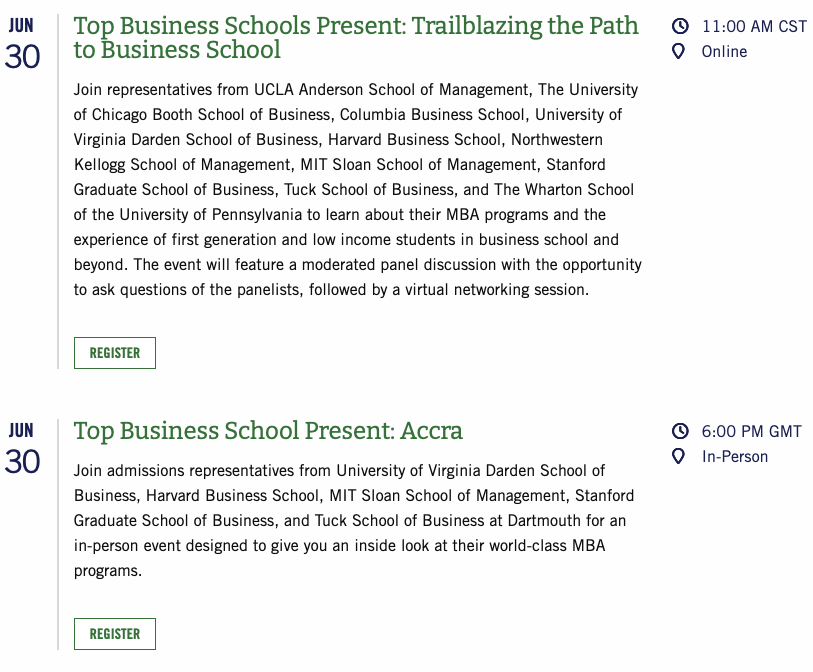
Task: Click the clock icon beside 6:00 PM GMT
Action: click(680, 431)
